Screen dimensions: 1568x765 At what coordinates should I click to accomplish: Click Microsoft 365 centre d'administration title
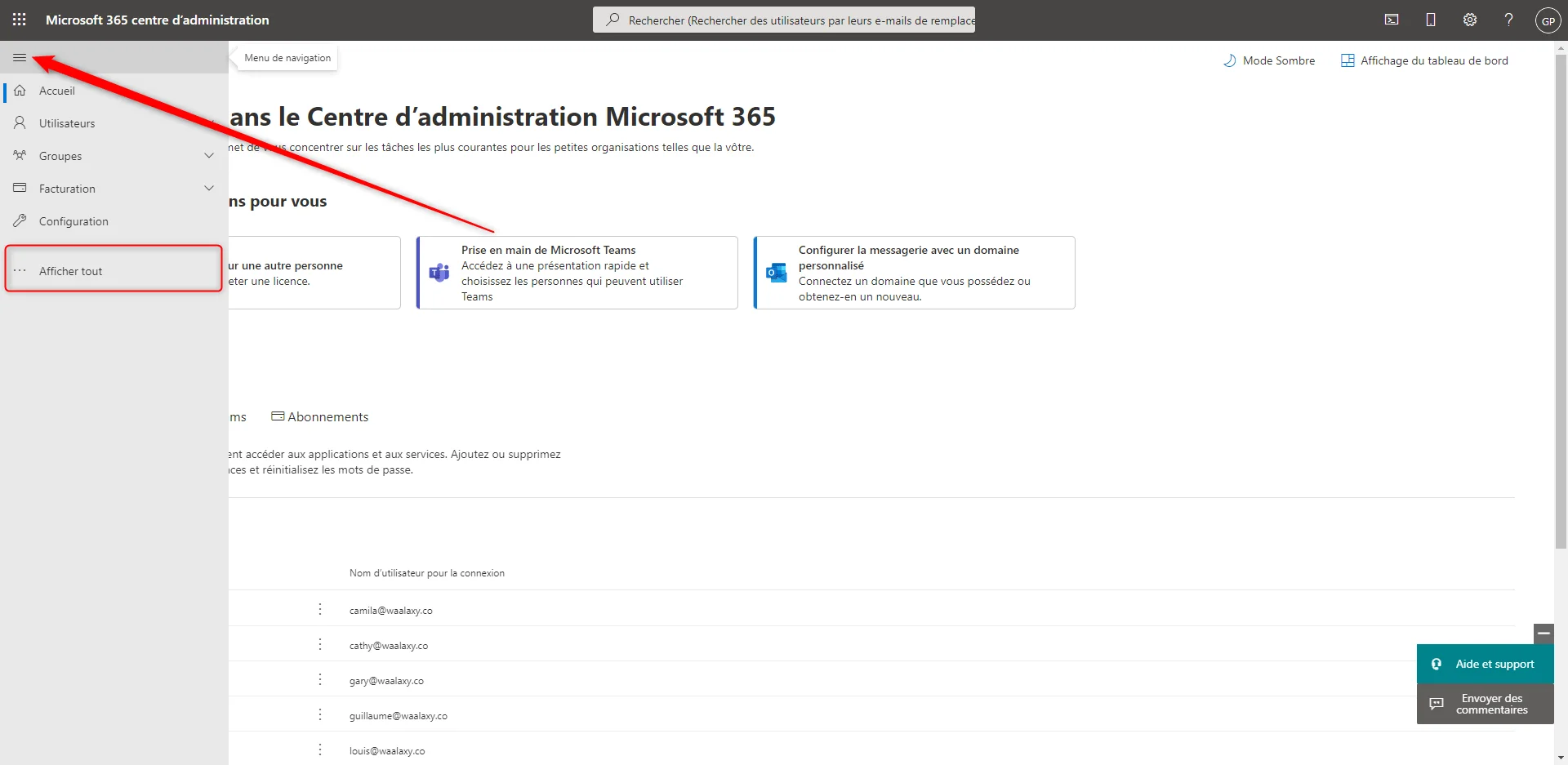pos(158,20)
